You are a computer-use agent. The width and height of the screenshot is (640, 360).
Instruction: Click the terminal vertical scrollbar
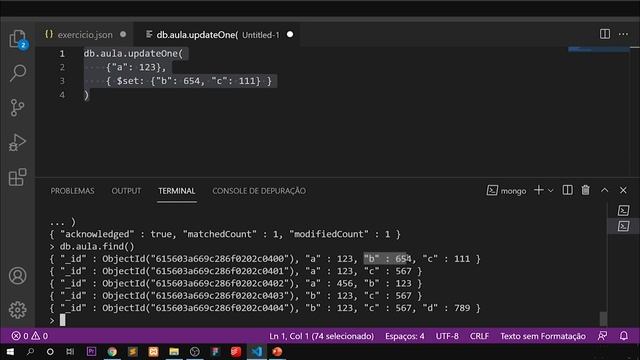click(603, 319)
